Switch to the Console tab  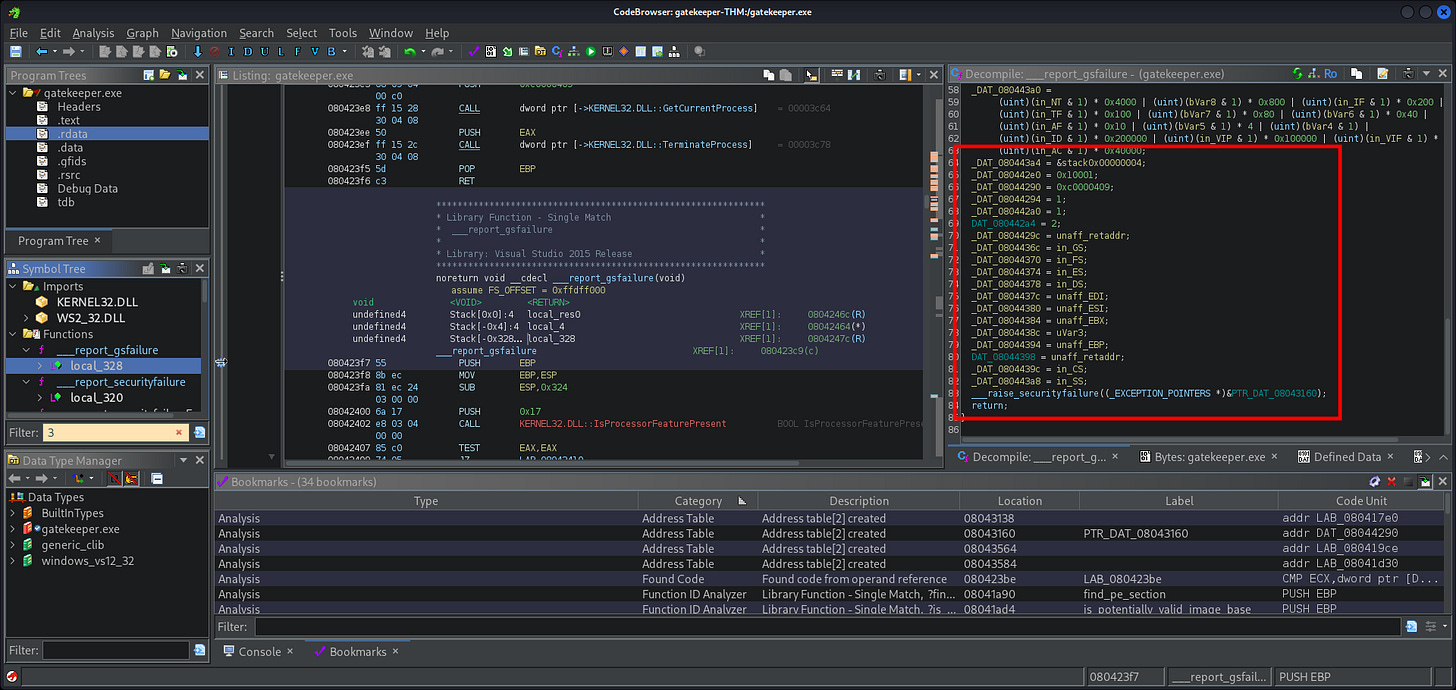pos(259,651)
